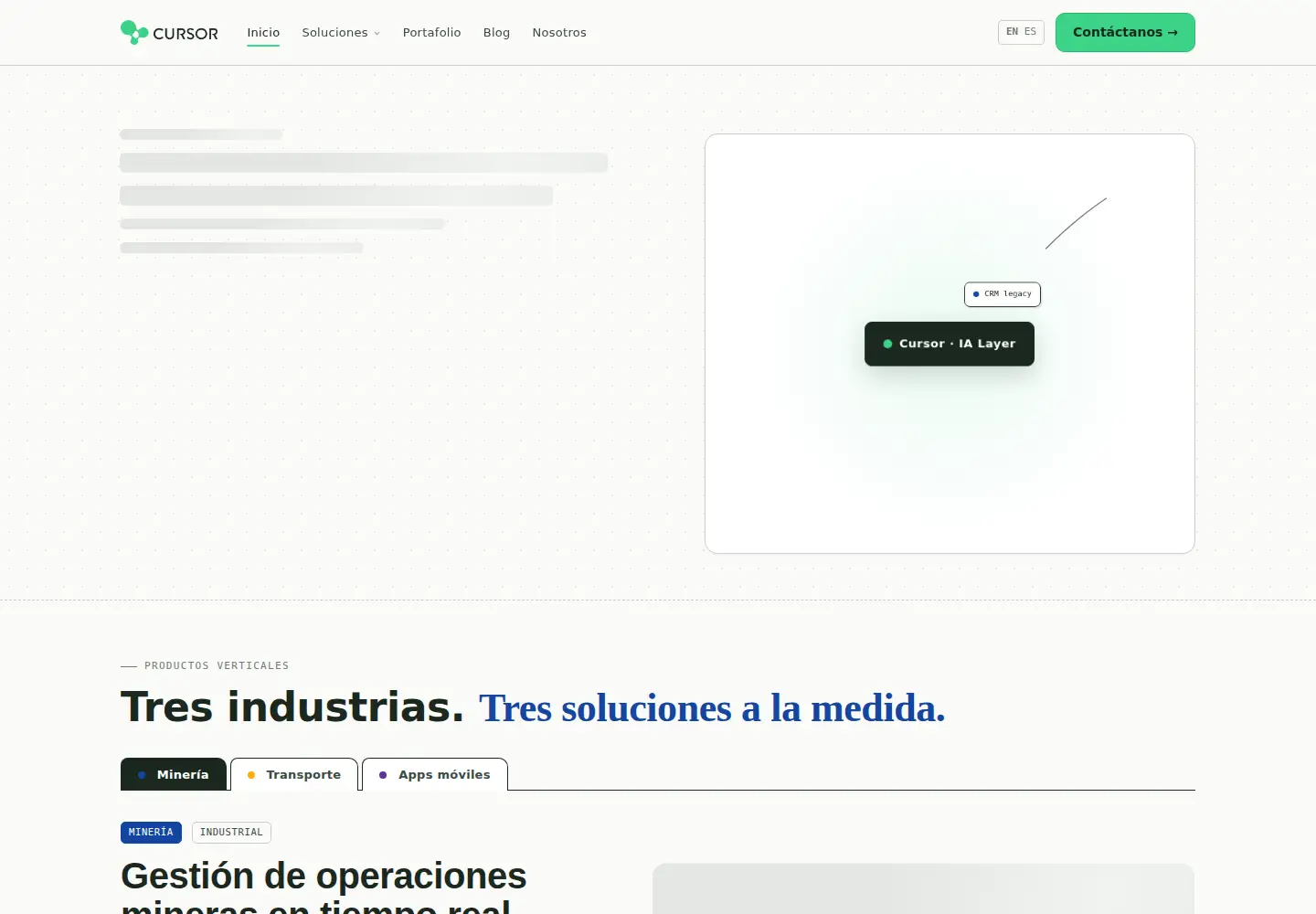Open the Blog page
1316x914 pixels.
[496, 33]
